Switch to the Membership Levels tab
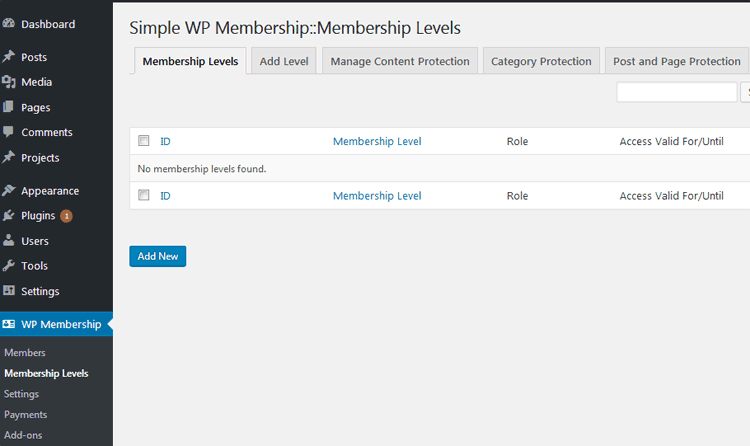Screen dimensions: 750x446 tap(190, 61)
